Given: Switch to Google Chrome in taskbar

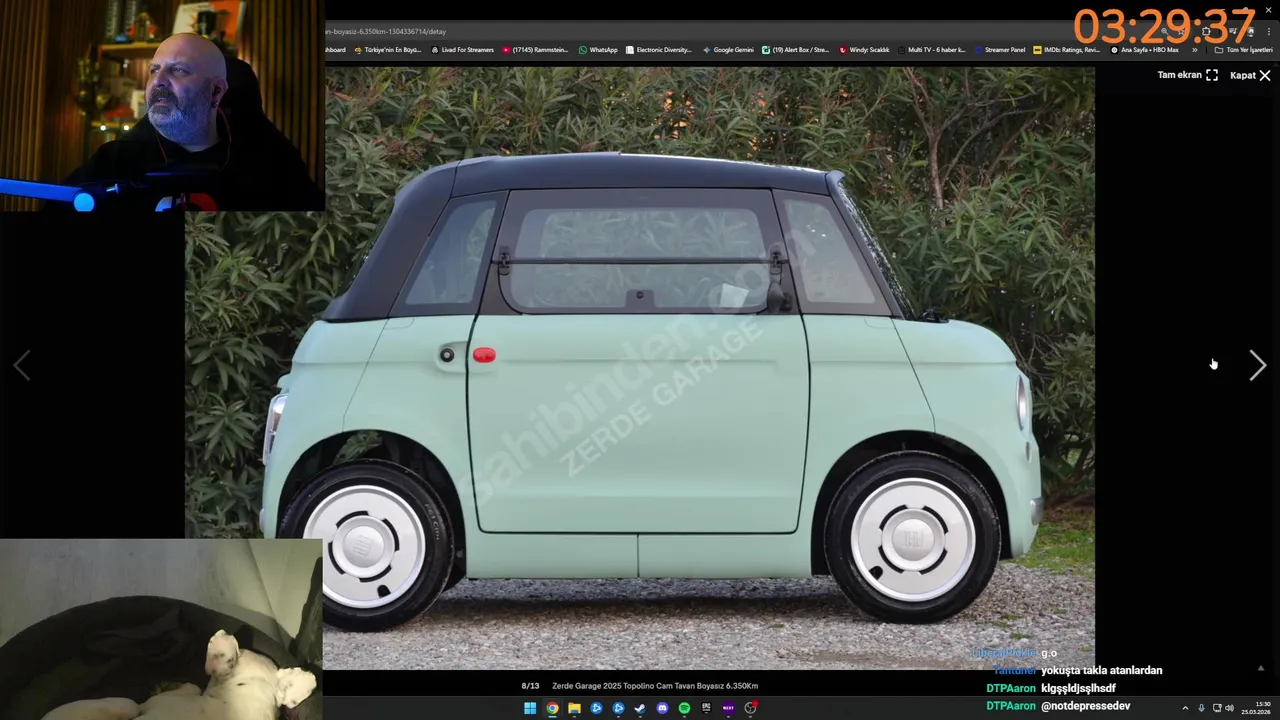Looking at the screenshot, I should (552, 708).
